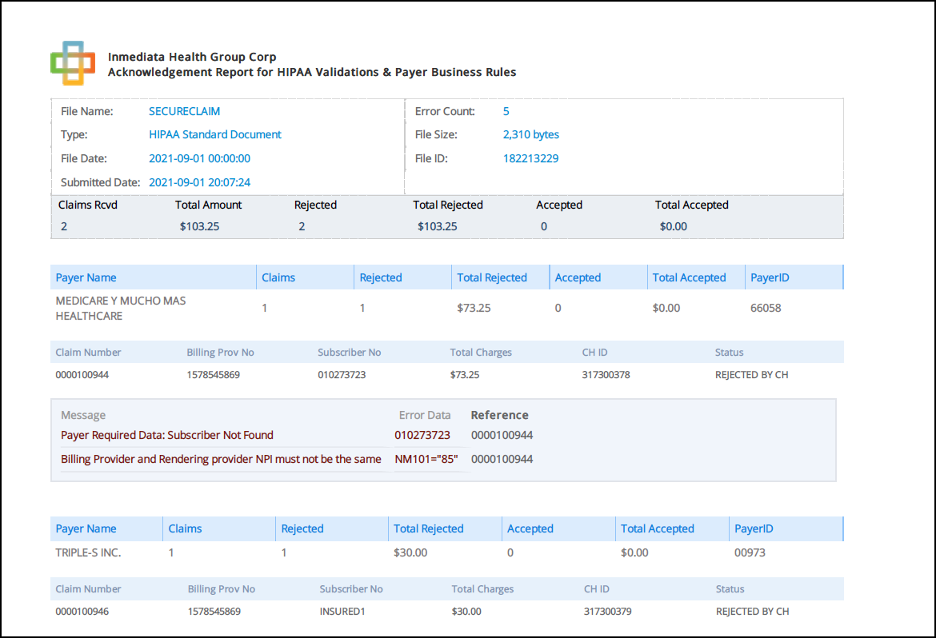936x638 pixels.
Task: Open the SECURECLAIM file name link
Action: click(184, 111)
